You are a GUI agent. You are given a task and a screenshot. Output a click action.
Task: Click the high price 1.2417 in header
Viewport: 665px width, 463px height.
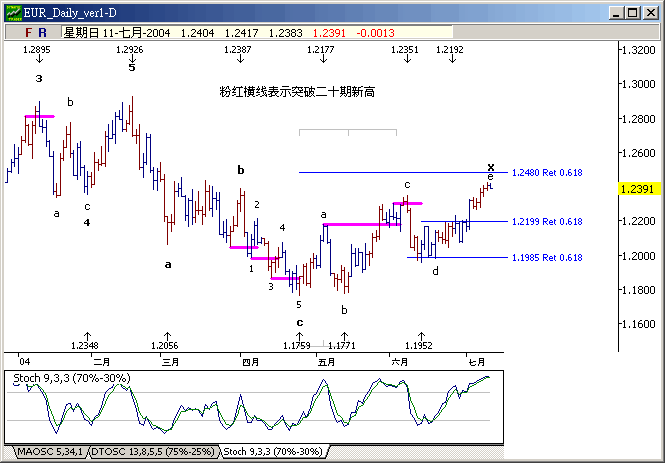[x=241, y=33]
